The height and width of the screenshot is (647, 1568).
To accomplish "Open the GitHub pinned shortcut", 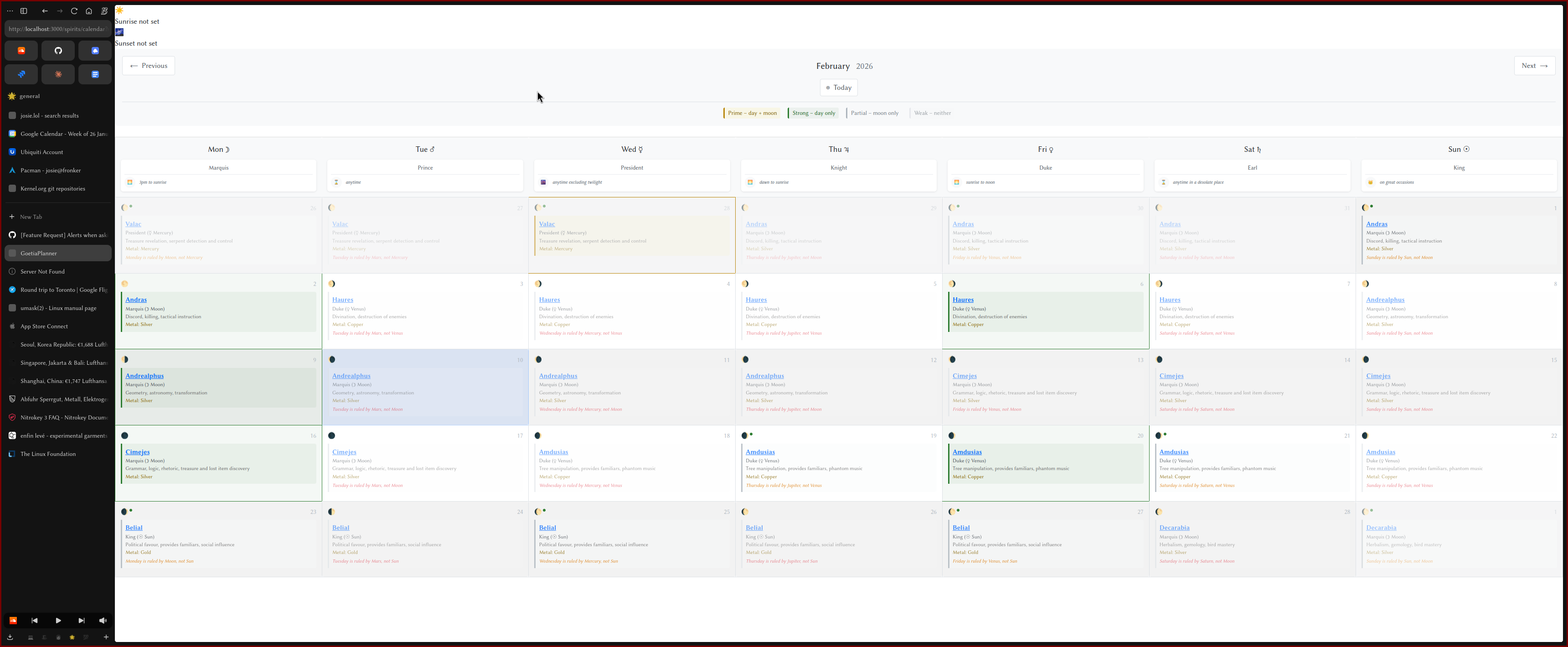I will coord(58,51).
